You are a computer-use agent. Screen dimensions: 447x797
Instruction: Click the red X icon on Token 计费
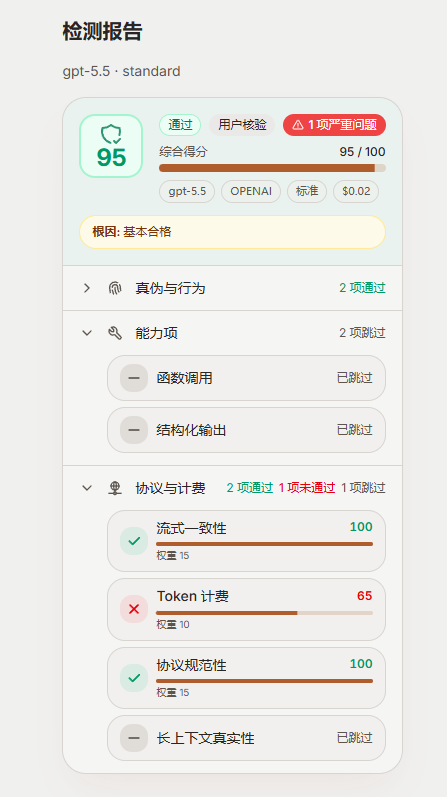(134, 609)
